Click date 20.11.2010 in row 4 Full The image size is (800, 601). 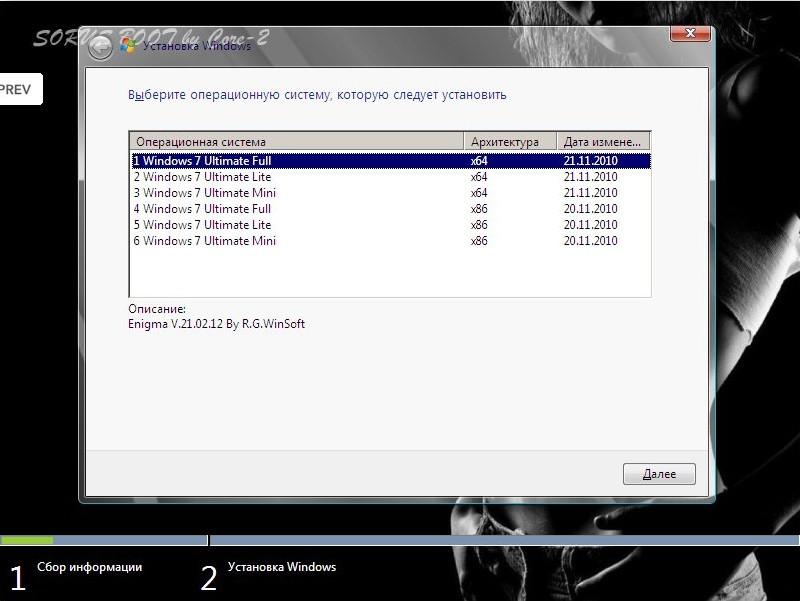click(590, 209)
